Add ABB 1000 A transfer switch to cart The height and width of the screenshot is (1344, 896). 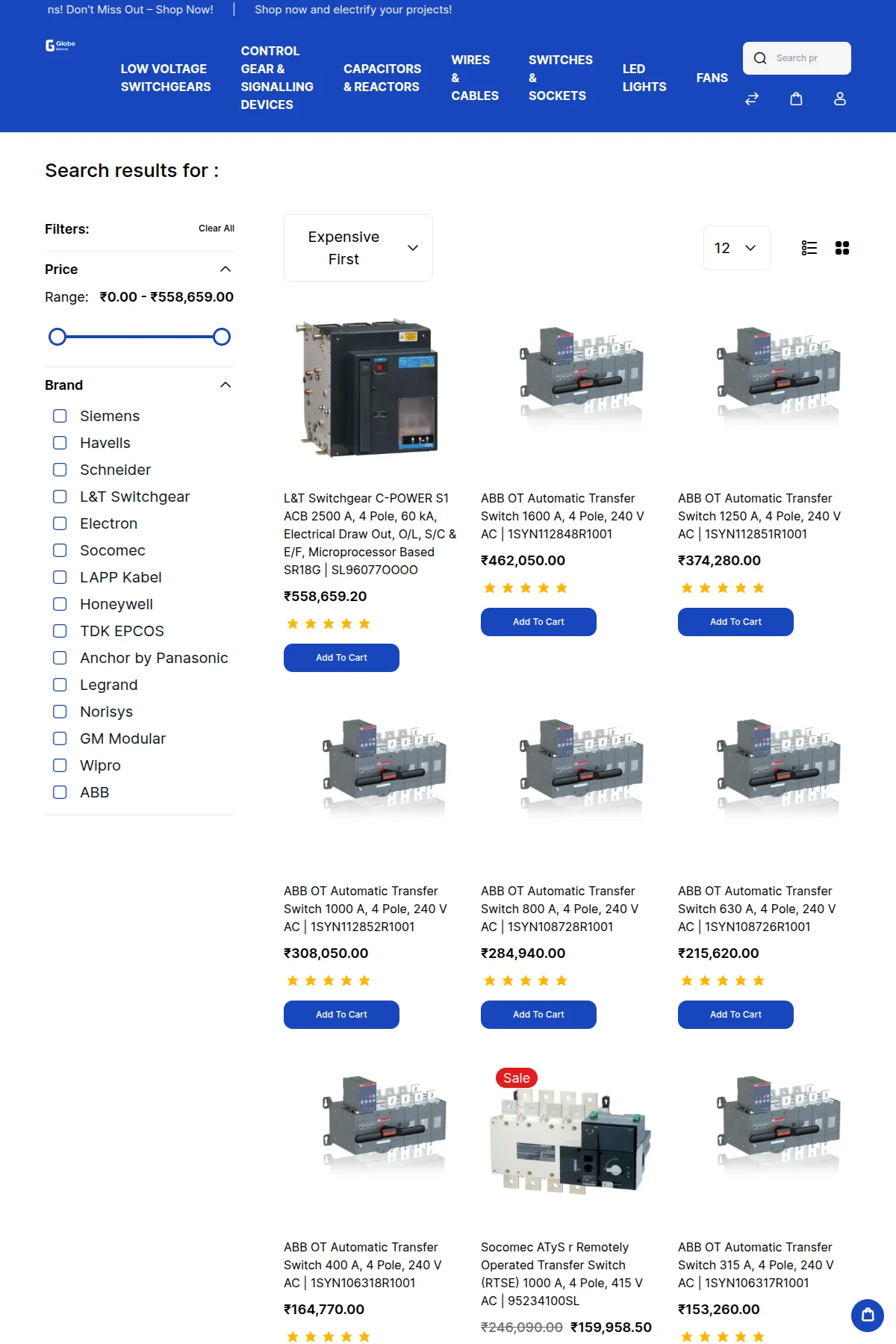(x=341, y=1015)
